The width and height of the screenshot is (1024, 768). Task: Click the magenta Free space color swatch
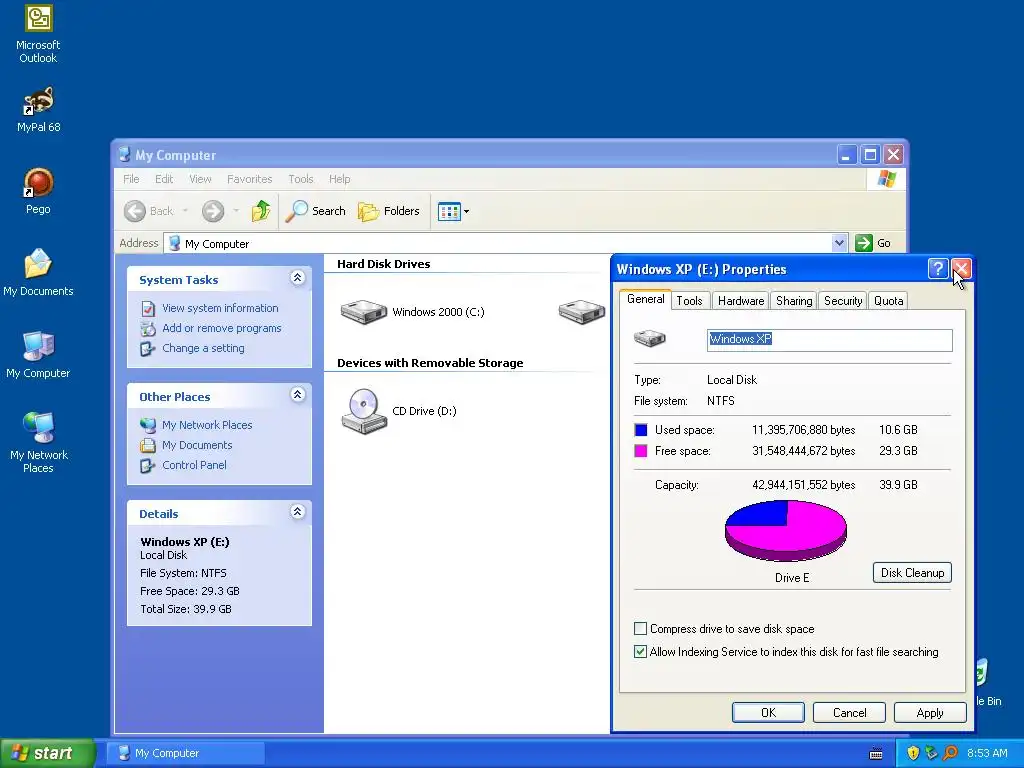click(641, 451)
